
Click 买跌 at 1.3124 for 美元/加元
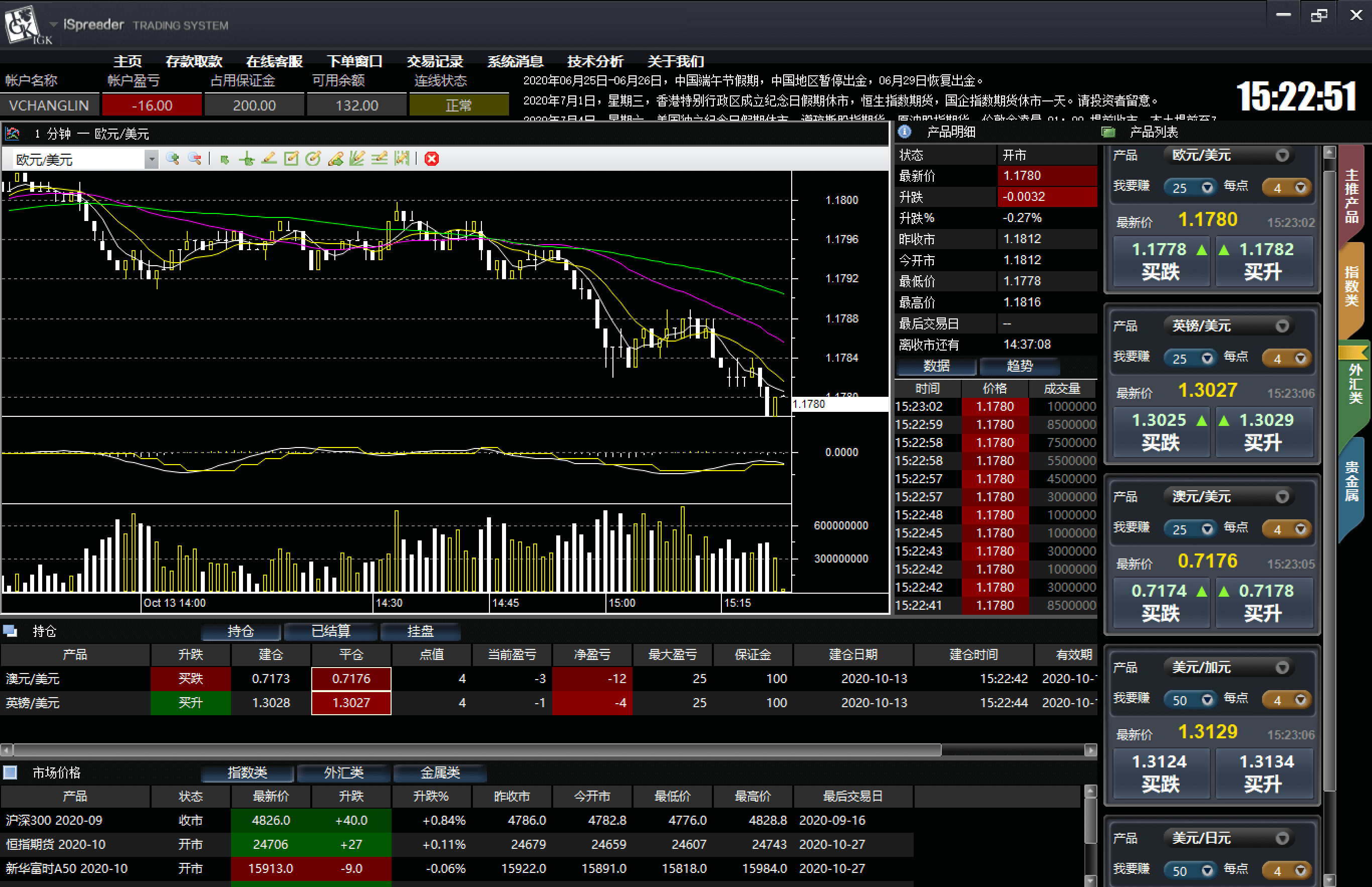click(x=1161, y=773)
